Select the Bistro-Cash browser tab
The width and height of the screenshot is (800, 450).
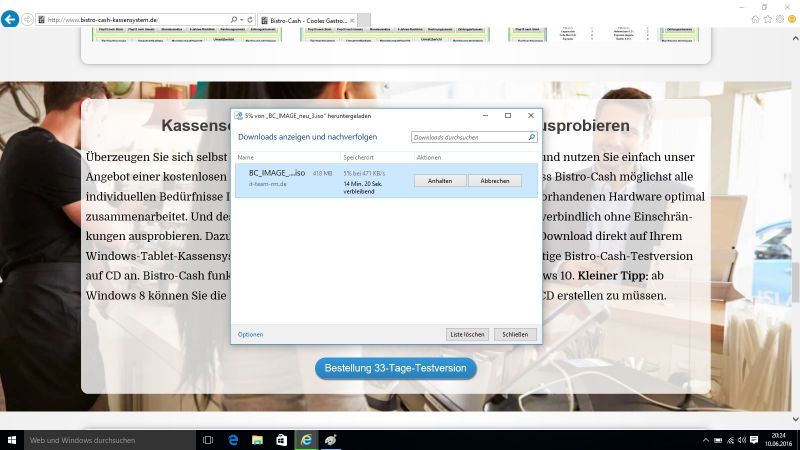308,20
